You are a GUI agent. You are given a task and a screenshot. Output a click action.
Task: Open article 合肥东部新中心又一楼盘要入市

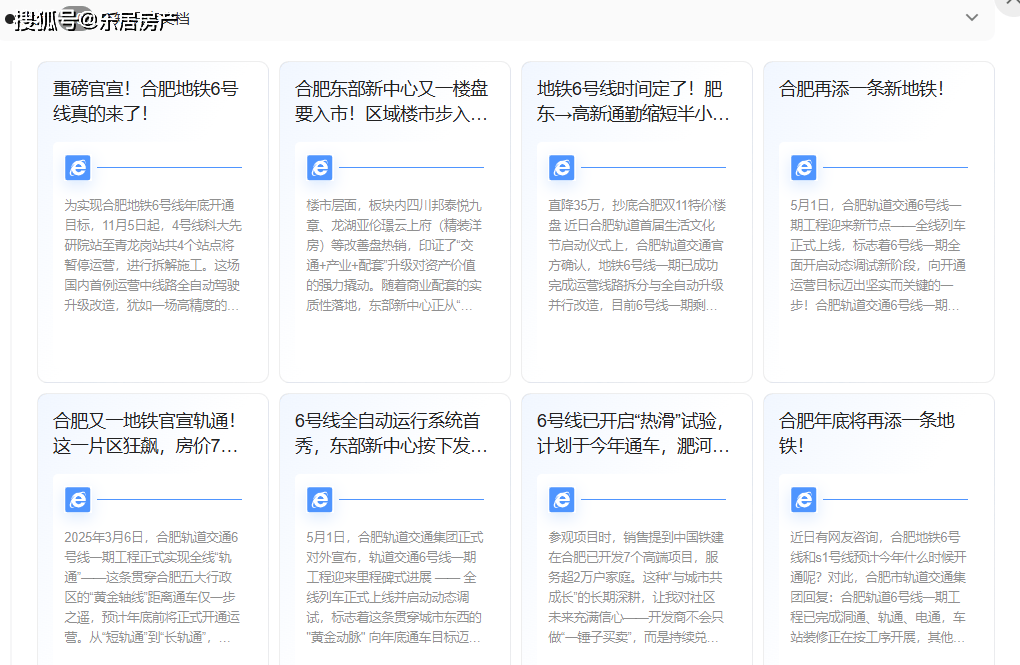tap(391, 101)
